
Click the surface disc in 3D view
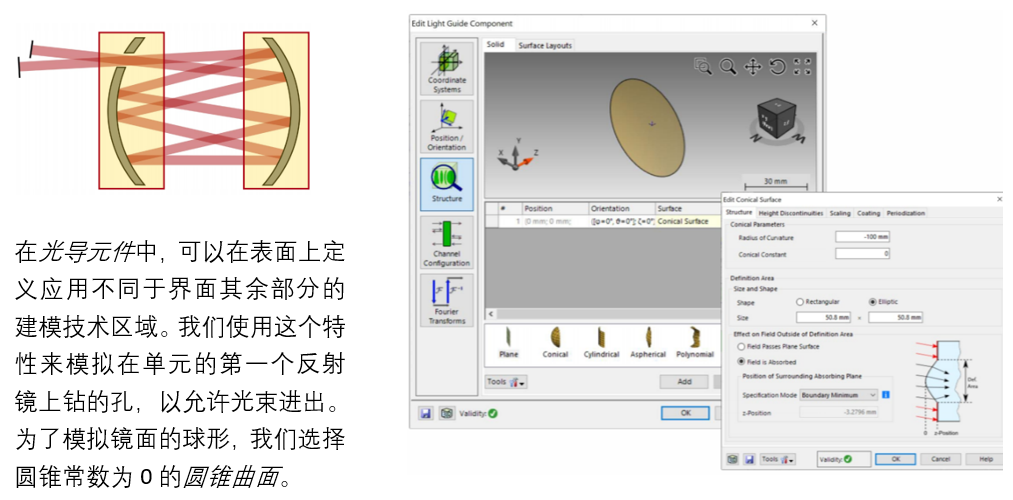tap(647, 126)
